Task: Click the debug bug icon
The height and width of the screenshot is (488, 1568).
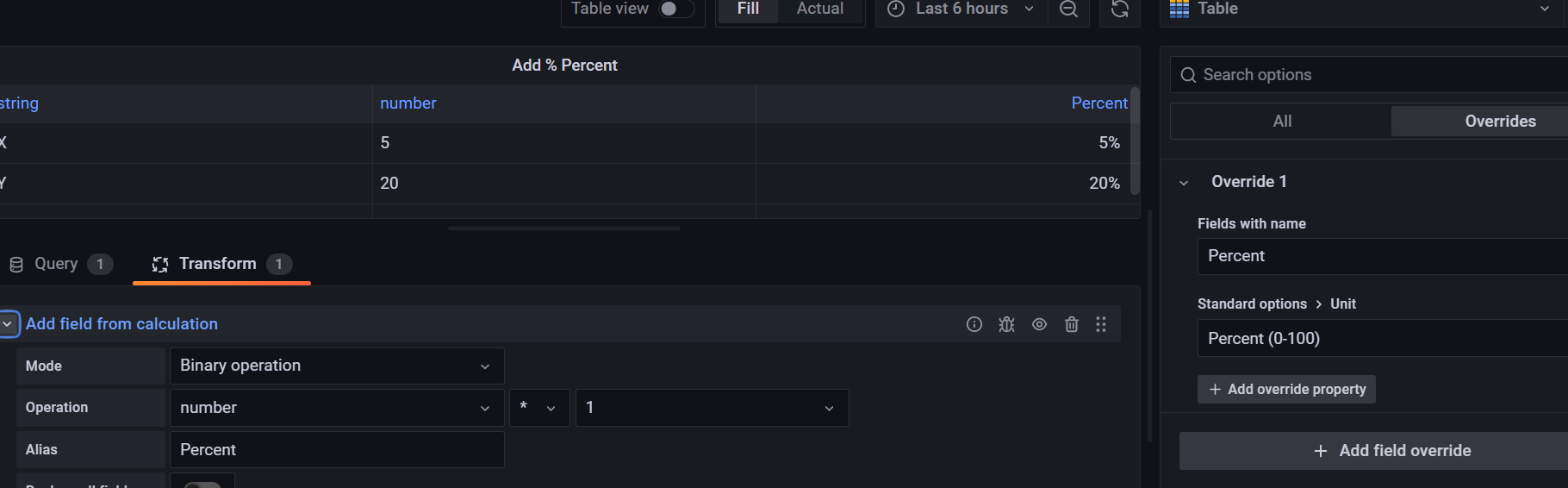Action: coord(1006,324)
